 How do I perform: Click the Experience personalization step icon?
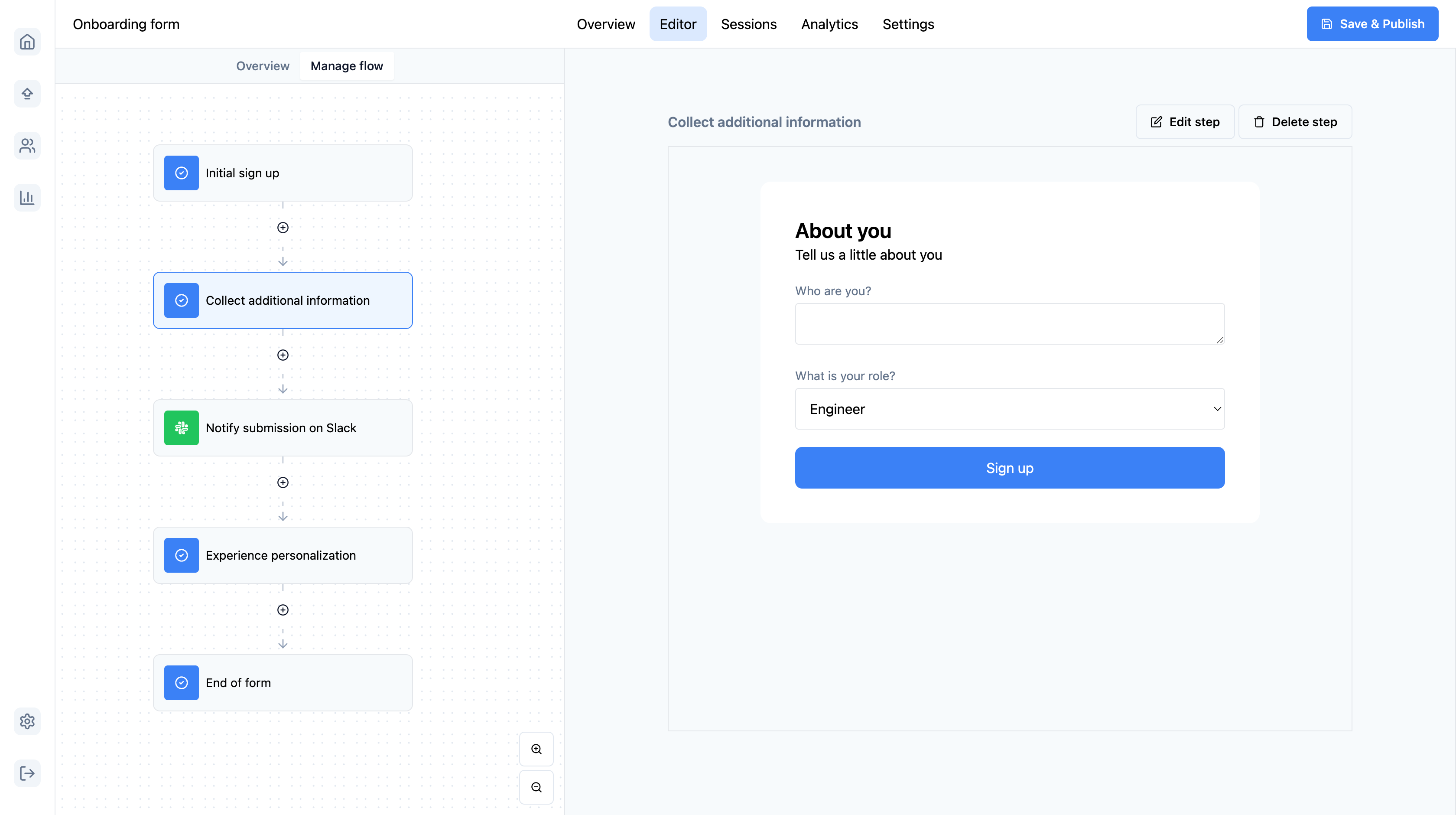(x=182, y=555)
